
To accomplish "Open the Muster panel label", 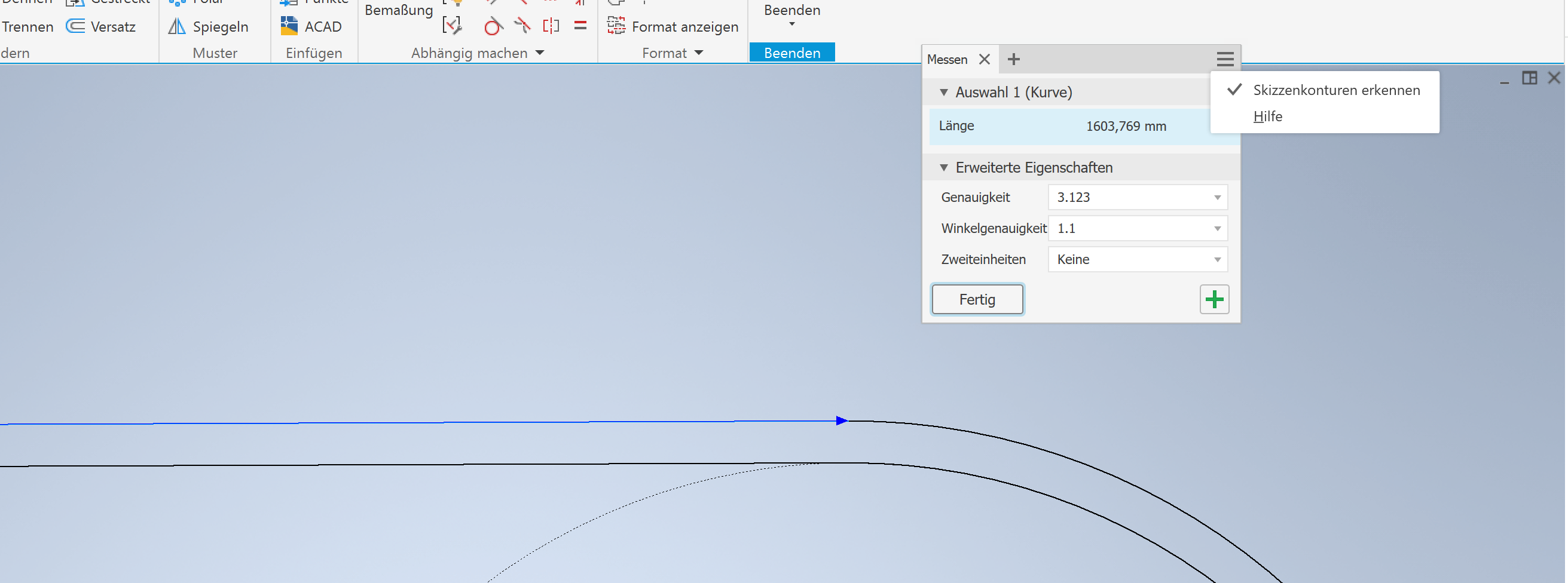I will click(x=215, y=53).
